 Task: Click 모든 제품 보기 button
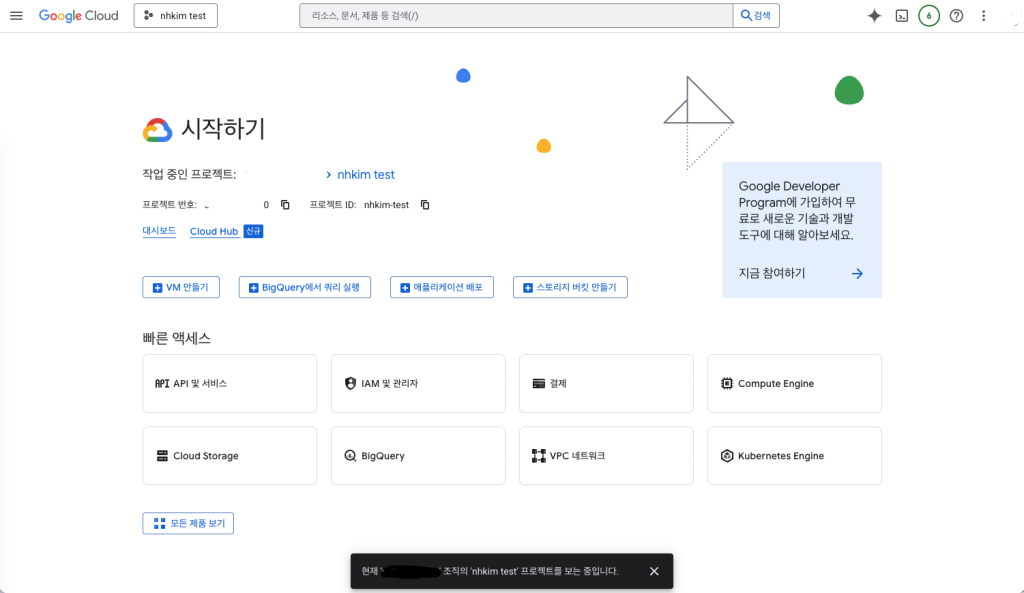coord(188,523)
